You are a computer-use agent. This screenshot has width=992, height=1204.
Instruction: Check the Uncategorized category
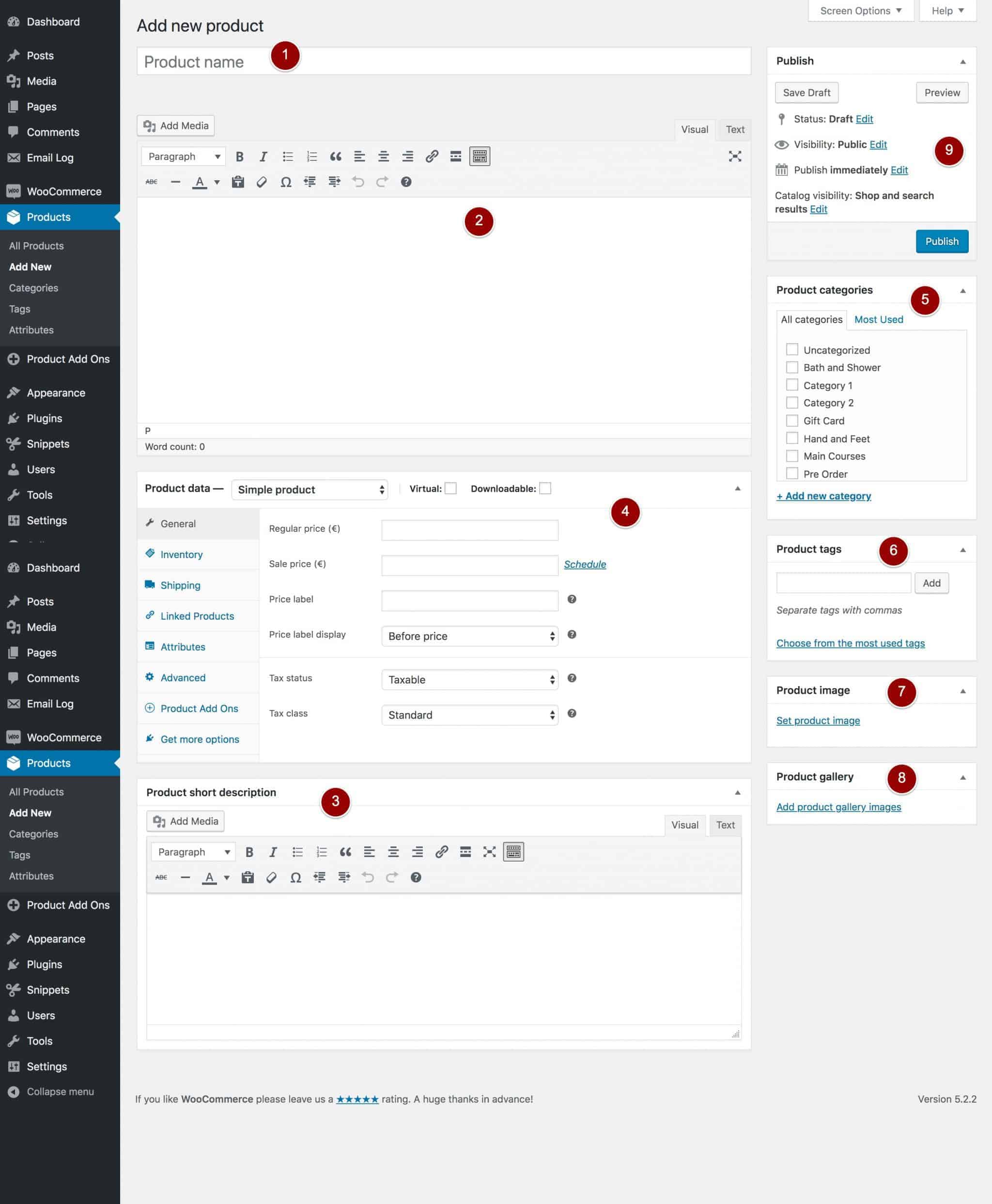coord(792,349)
